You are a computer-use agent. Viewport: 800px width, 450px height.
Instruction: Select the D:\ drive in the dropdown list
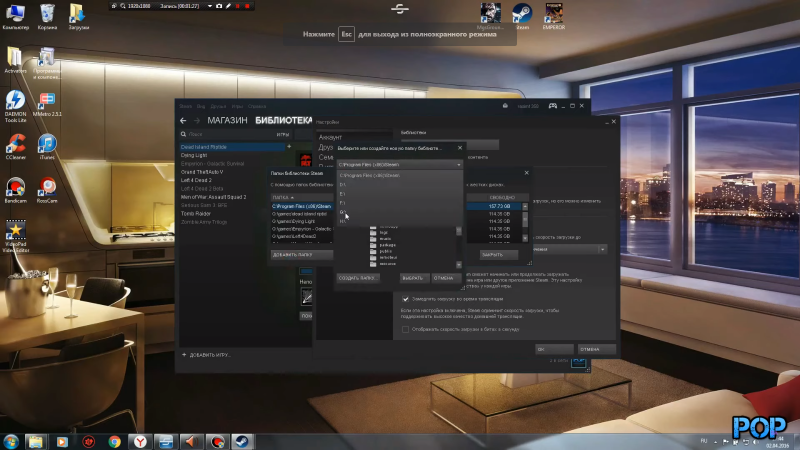pos(399,185)
